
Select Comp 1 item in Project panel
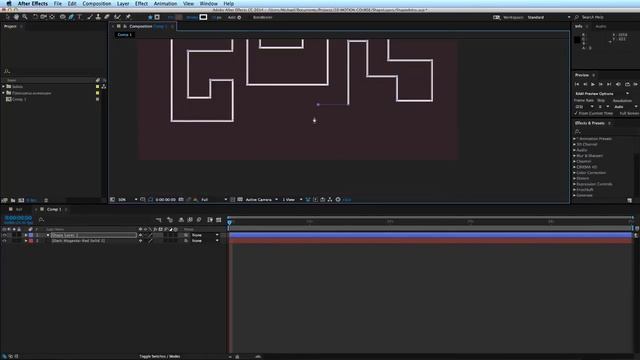tap(19, 99)
